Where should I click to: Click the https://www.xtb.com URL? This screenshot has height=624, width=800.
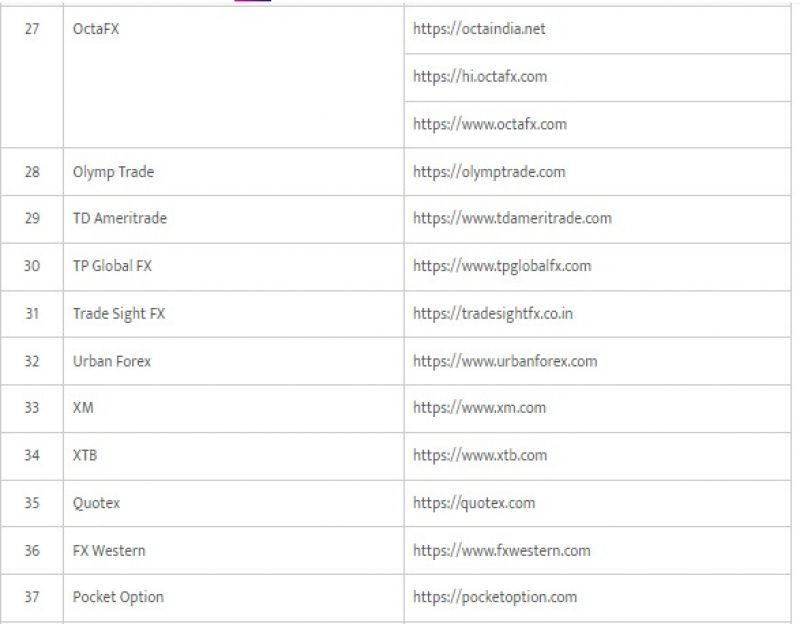coord(480,455)
